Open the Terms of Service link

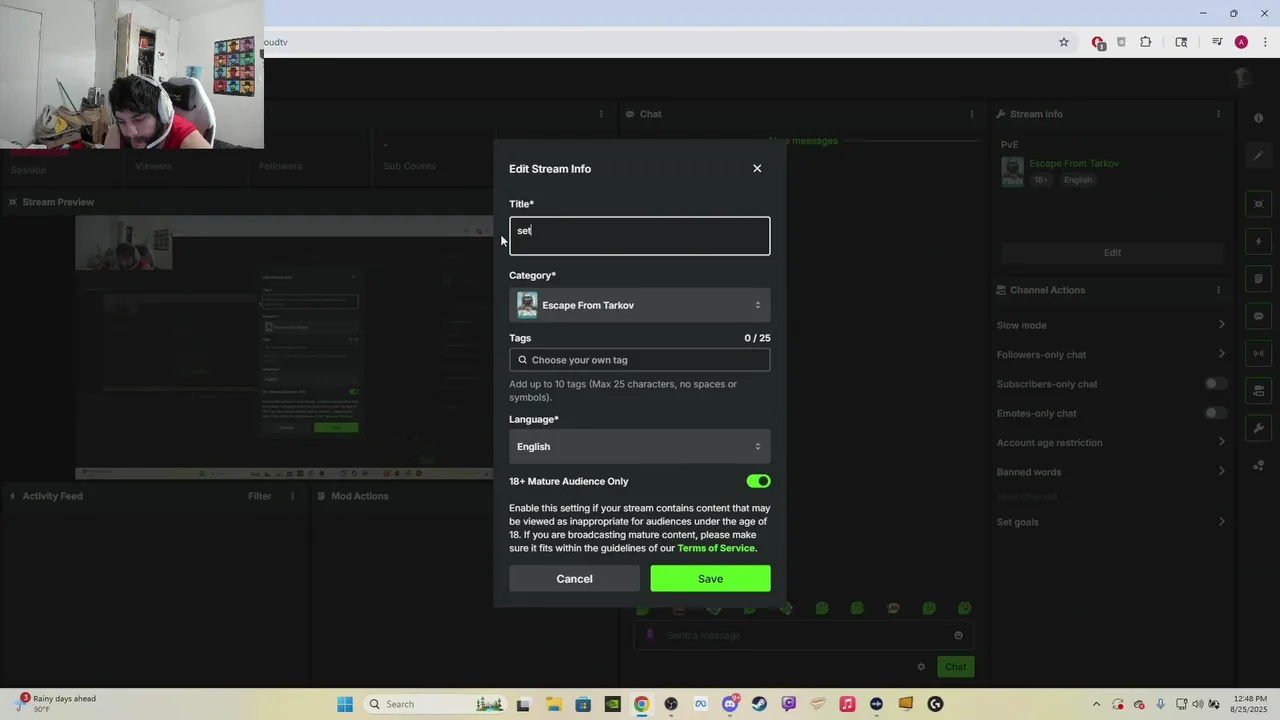[x=716, y=548]
